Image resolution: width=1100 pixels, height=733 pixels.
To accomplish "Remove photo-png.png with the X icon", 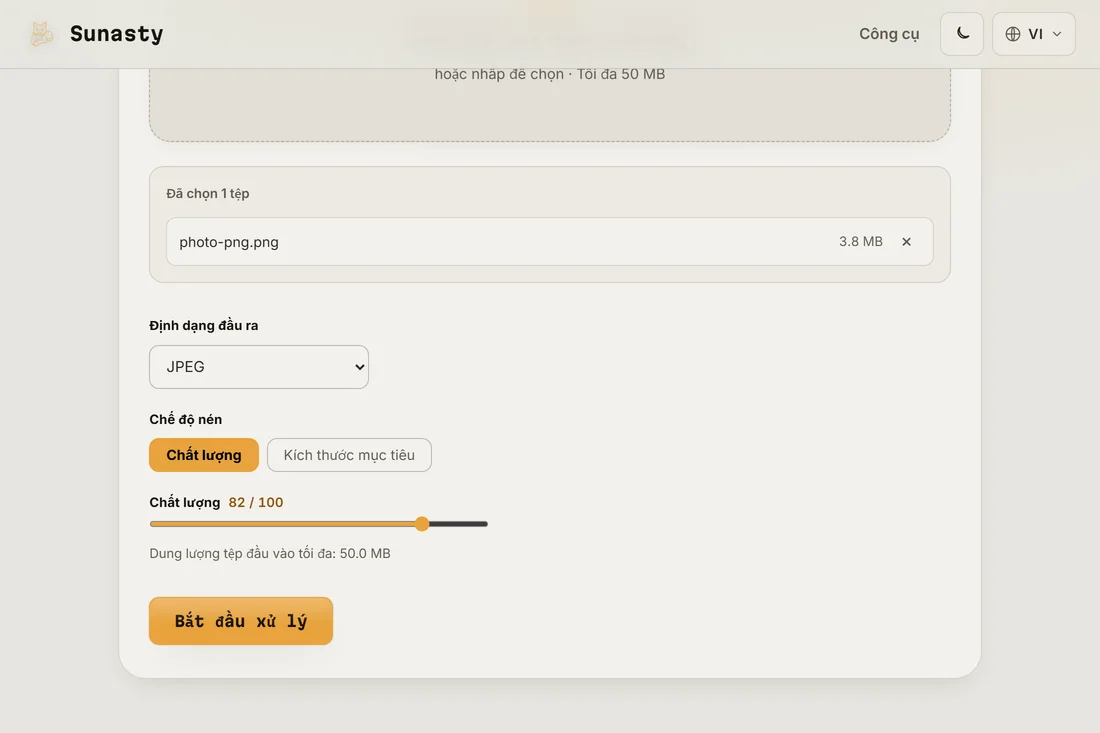I will (x=906, y=241).
